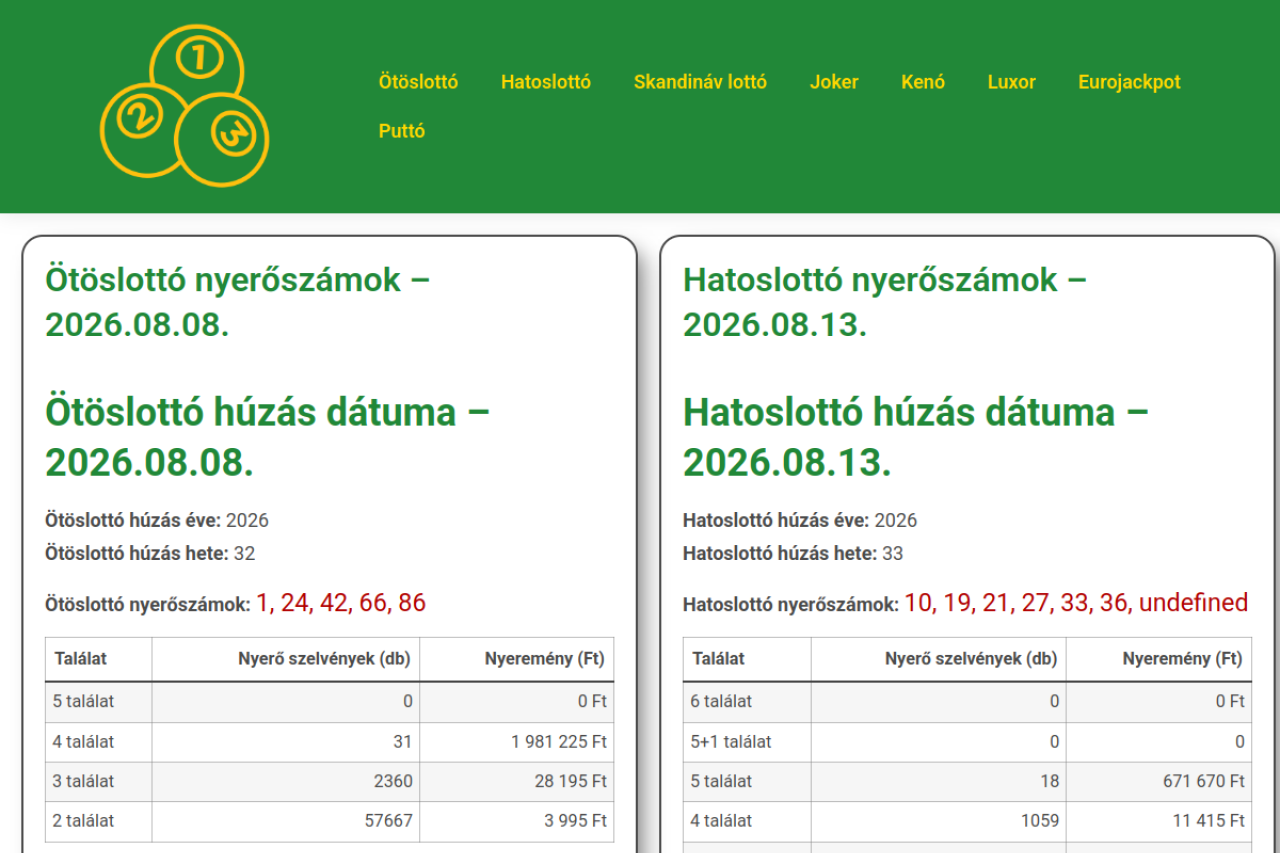1280x853 pixels.
Task: Click the 5 találat cell in Ötöslottó table
Action: [x=99, y=702]
